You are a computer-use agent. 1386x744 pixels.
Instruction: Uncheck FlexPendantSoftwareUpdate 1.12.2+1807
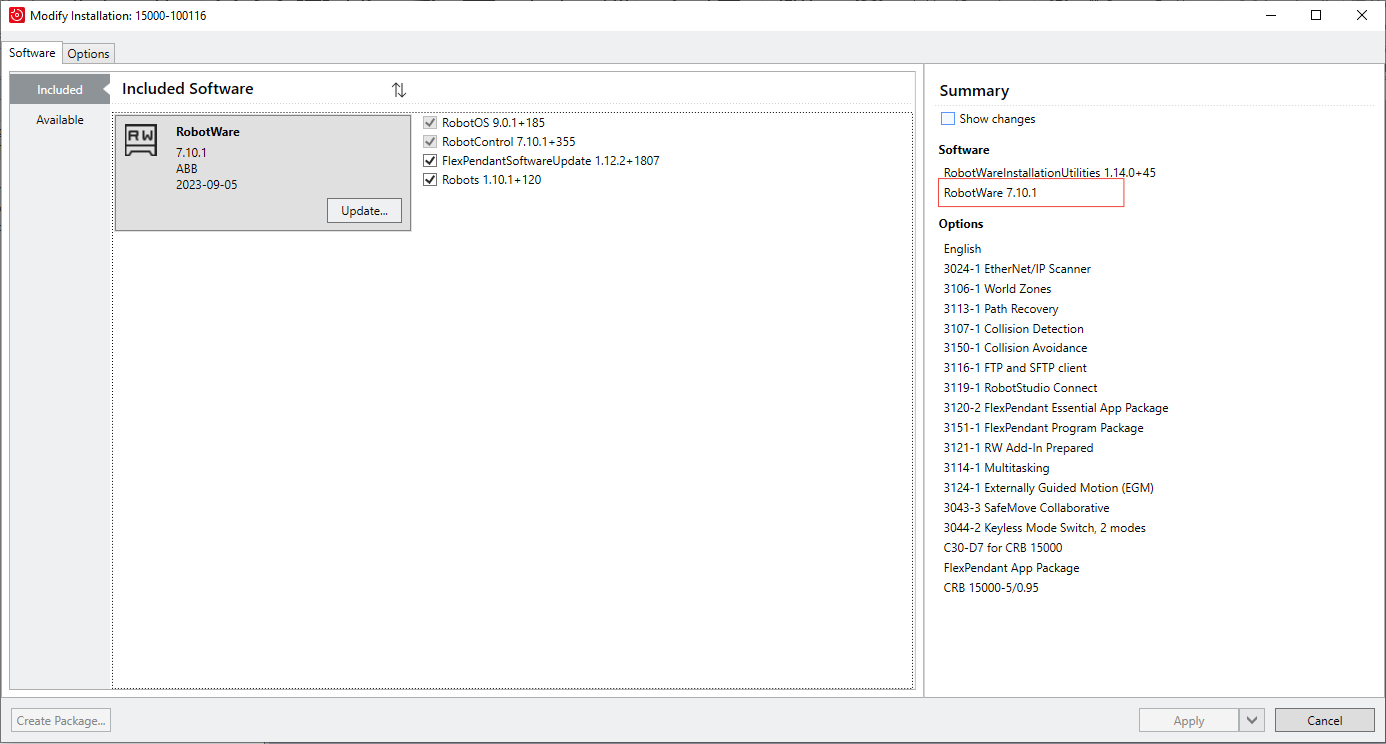[431, 161]
